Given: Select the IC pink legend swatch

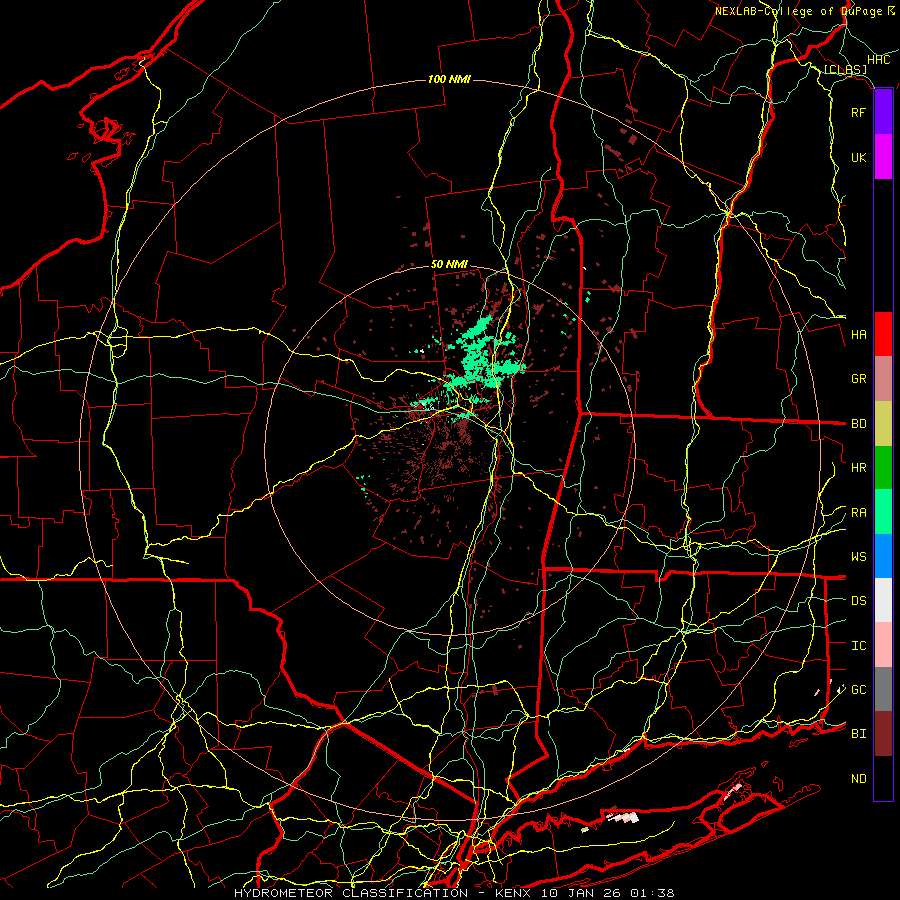Looking at the screenshot, I should click(883, 645).
